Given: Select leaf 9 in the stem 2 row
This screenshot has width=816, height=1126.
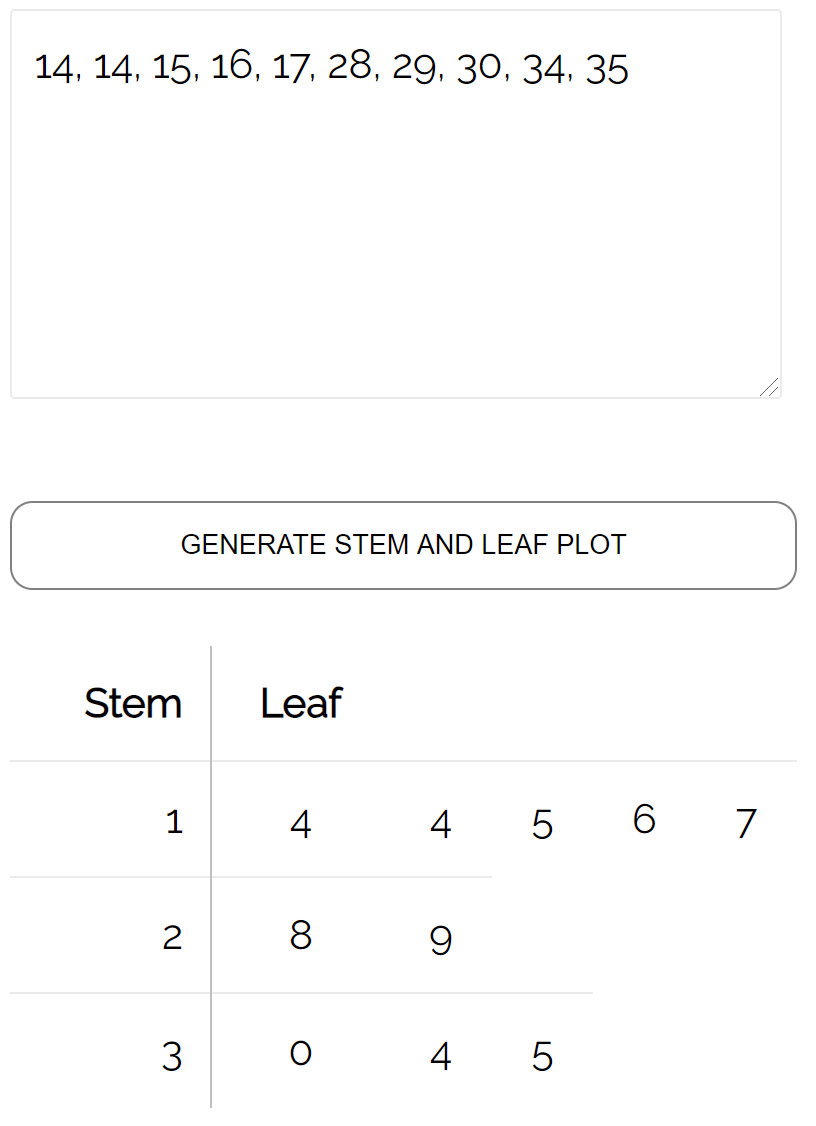Looking at the screenshot, I should [x=441, y=940].
